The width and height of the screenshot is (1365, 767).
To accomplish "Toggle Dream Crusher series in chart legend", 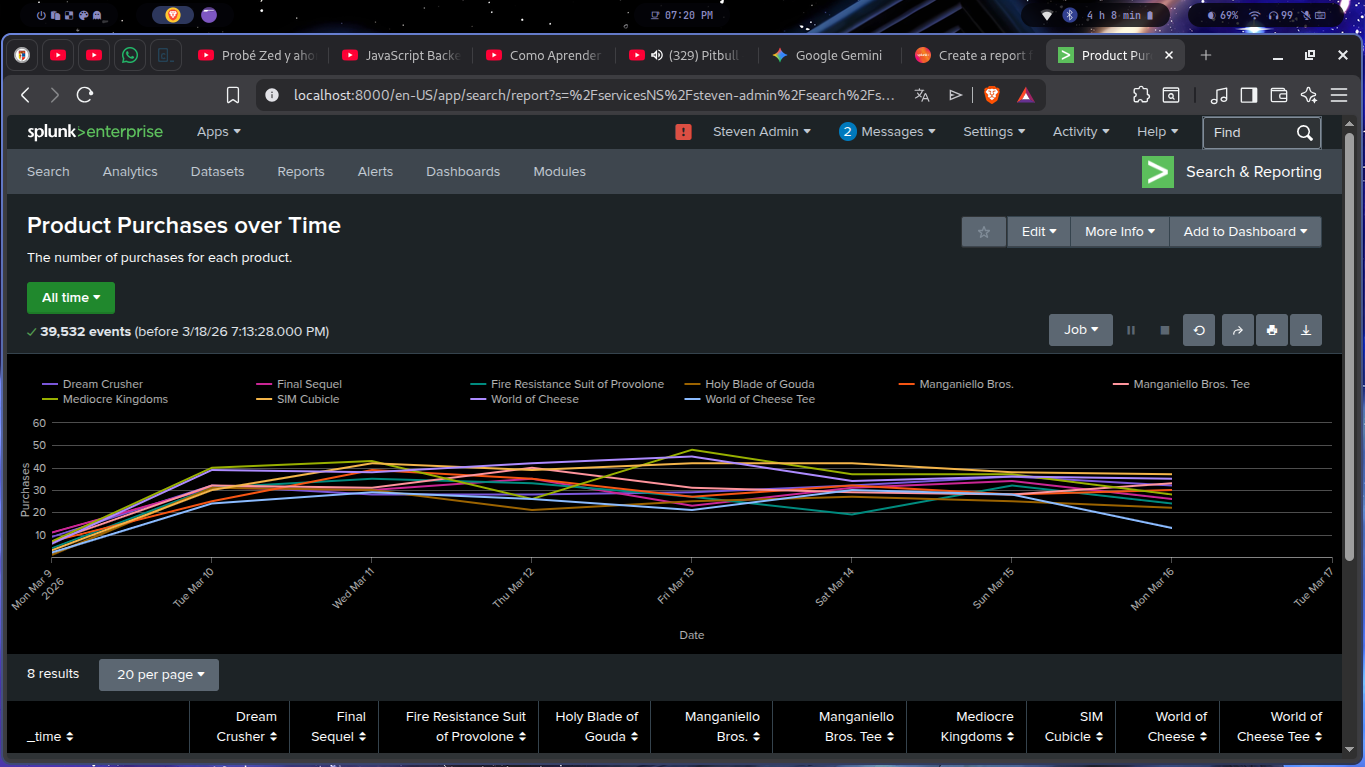I will tap(102, 384).
